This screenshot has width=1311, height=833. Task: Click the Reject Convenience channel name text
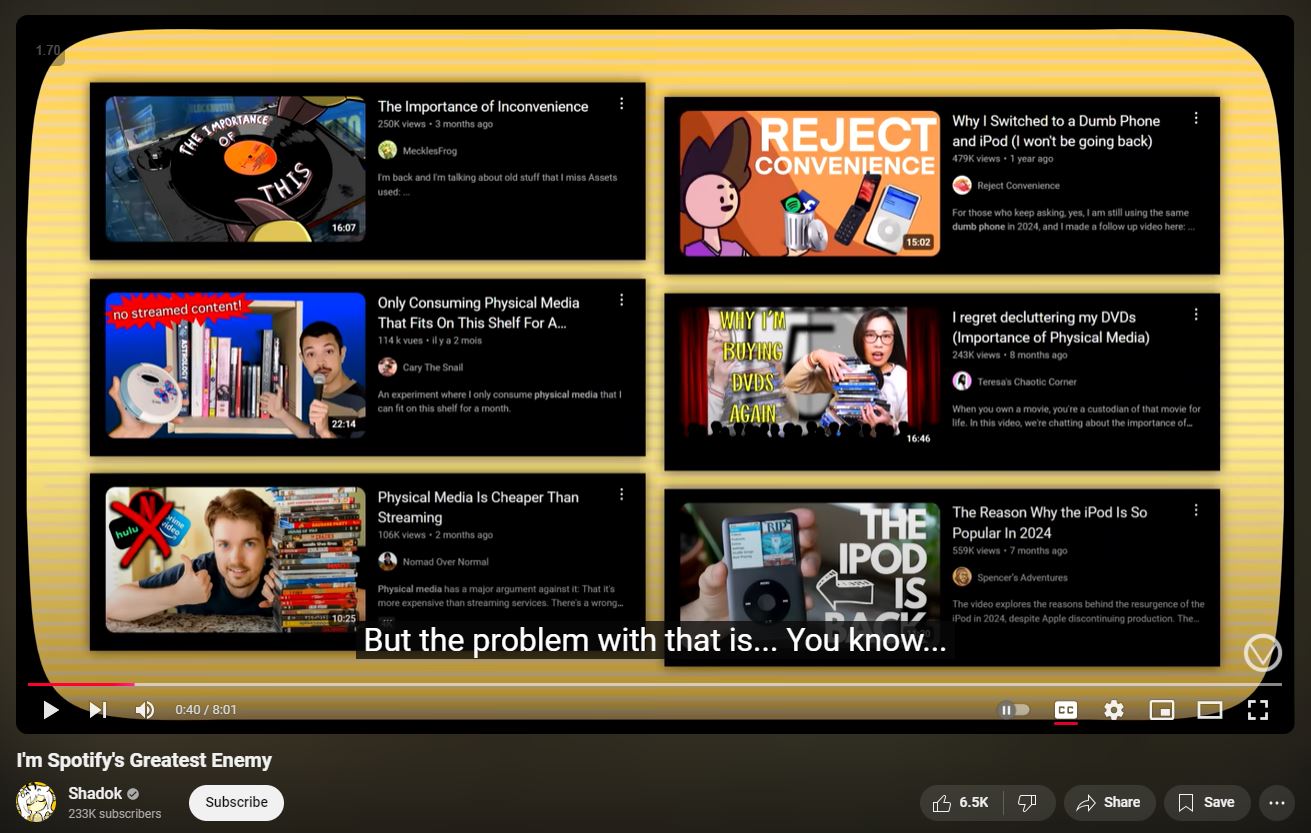point(1019,186)
